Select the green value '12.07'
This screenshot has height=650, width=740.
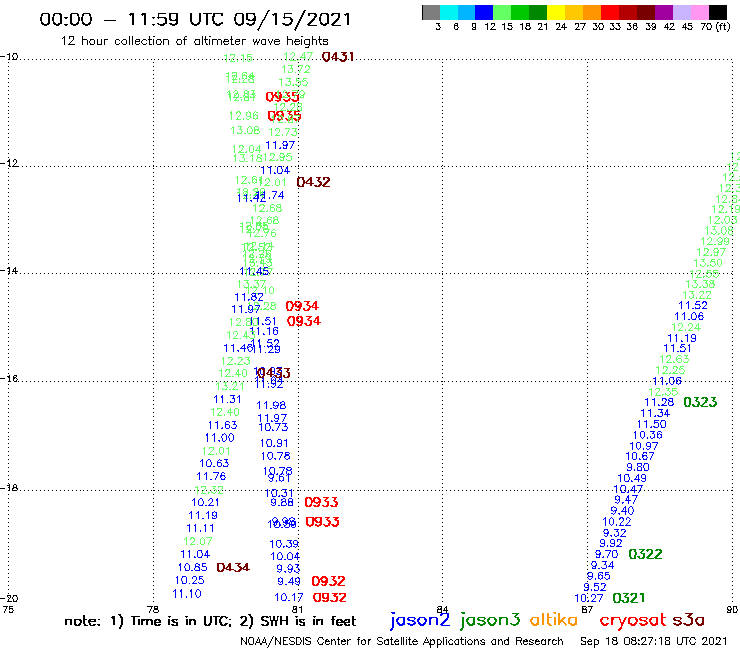pos(198,541)
